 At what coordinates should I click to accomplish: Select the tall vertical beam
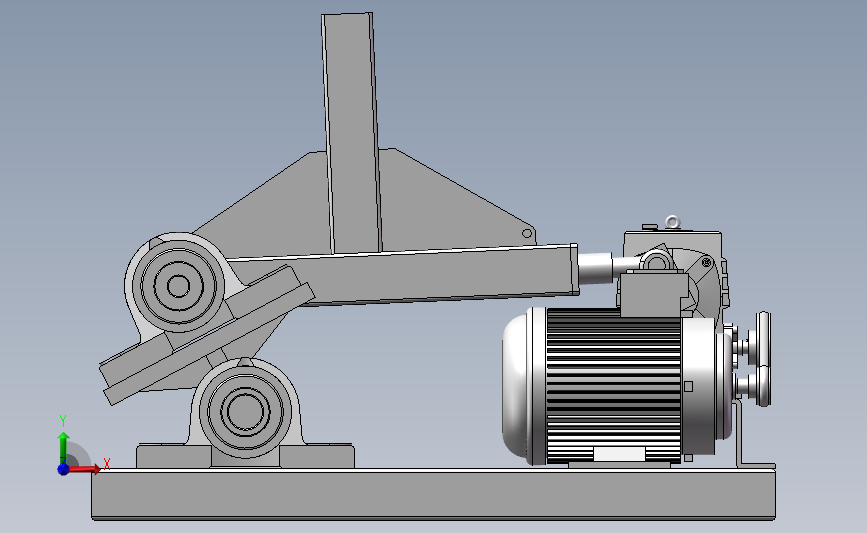click(352, 134)
